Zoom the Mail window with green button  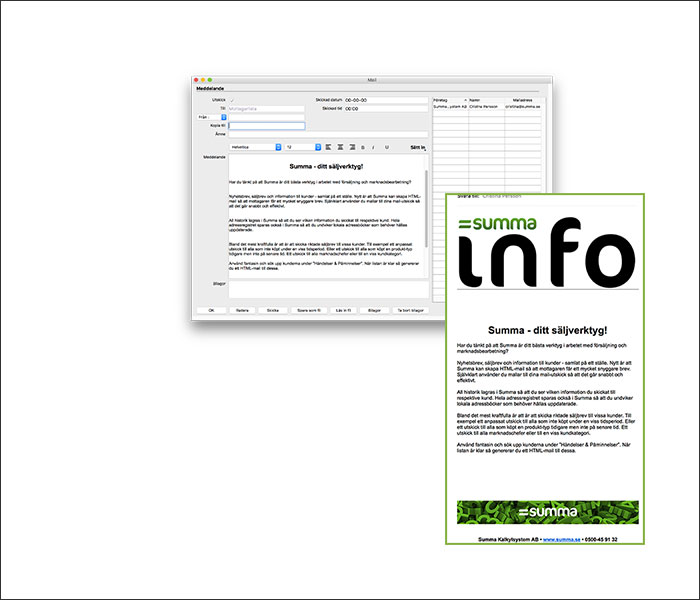(209, 80)
